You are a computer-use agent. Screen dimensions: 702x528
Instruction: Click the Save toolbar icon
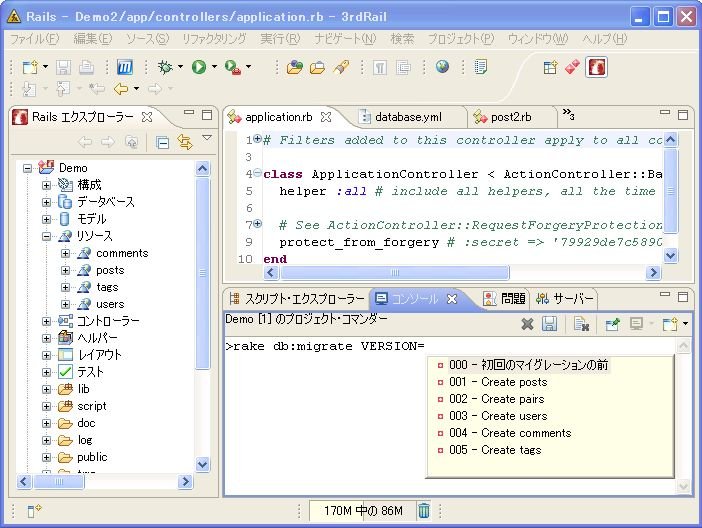coord(63,67)
